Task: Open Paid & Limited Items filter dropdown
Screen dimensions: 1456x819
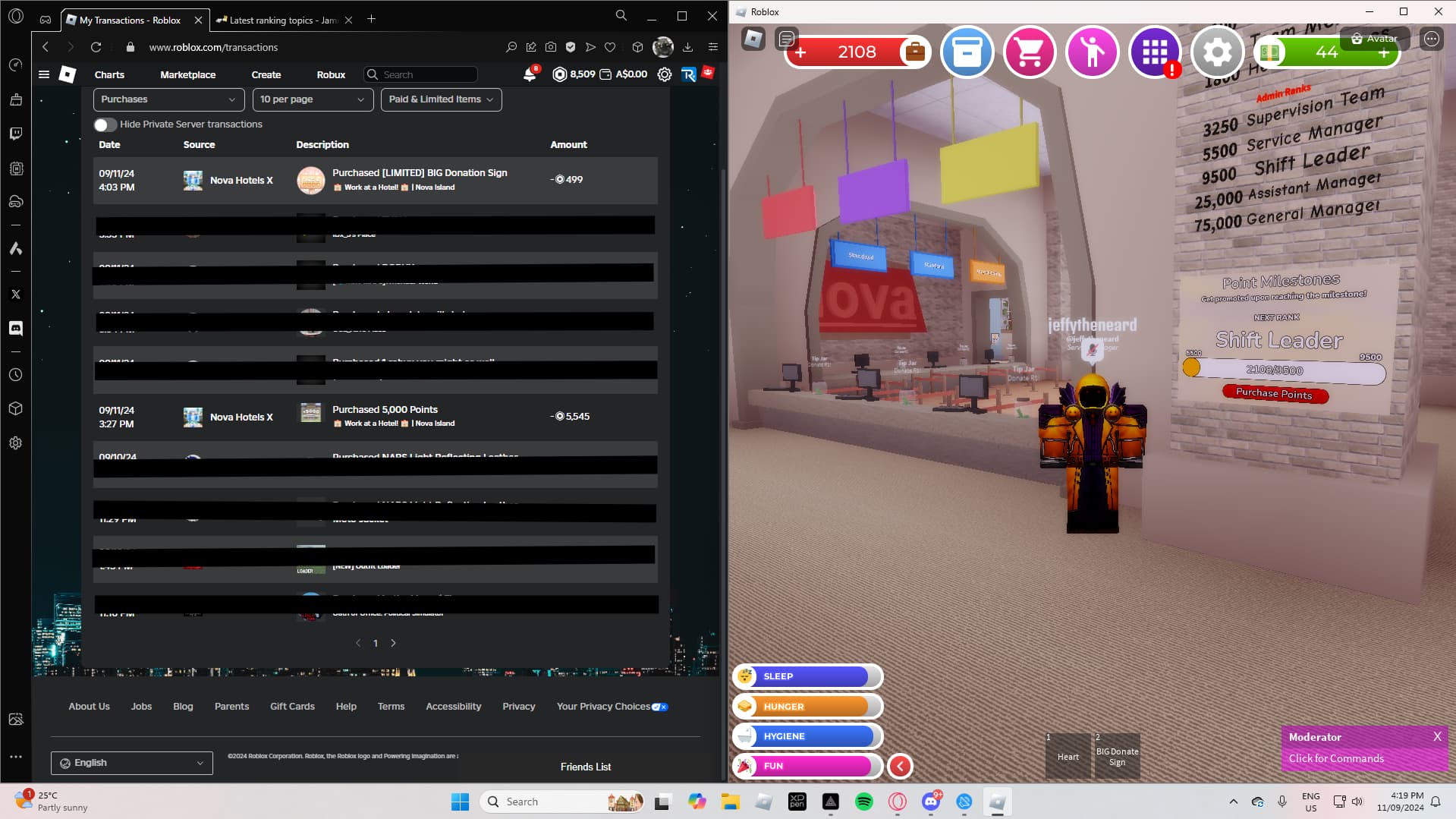Action: pyautogui.click(x=442, y=99)
